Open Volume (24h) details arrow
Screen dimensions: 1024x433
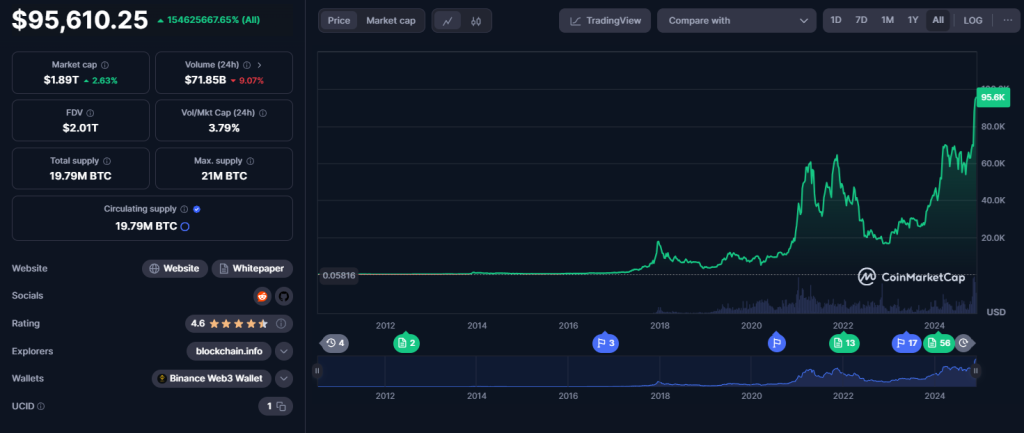click(259, 65)
